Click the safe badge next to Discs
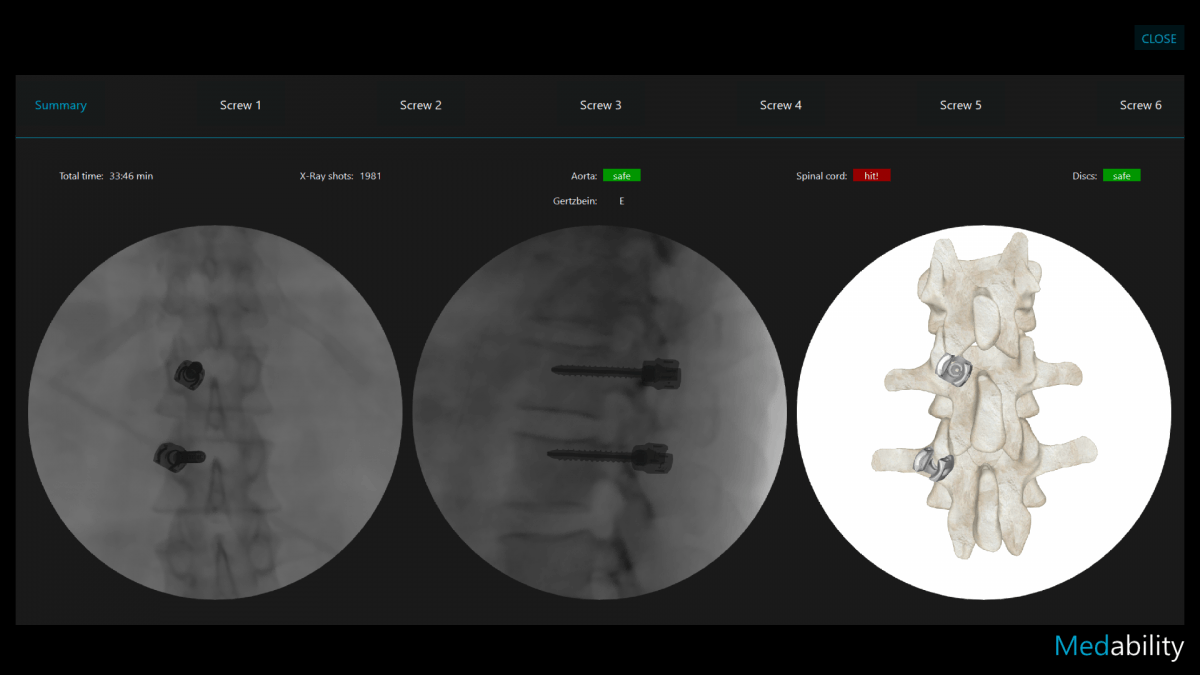 pos(1121,175)
